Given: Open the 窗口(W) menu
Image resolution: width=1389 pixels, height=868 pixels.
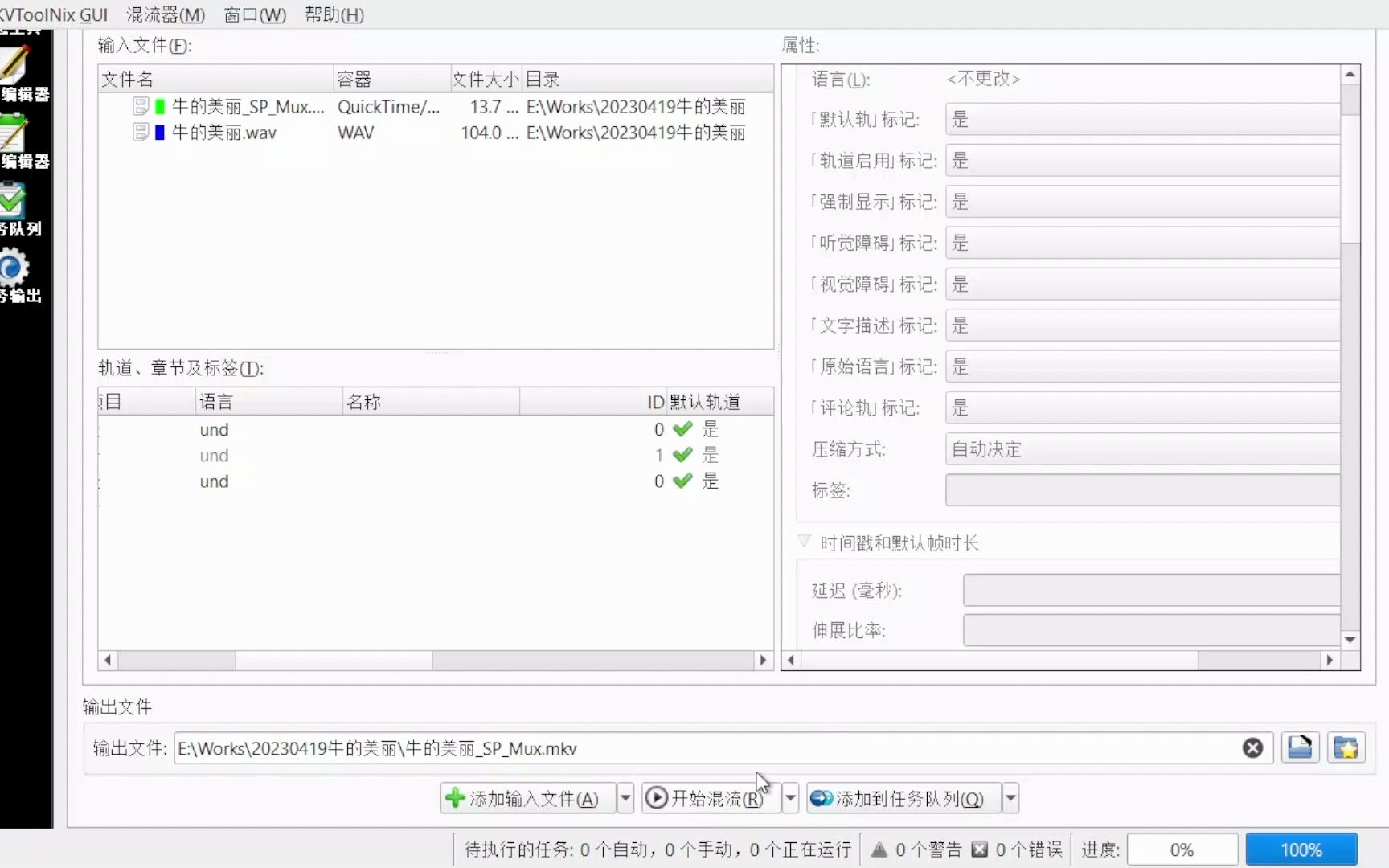Looking at the screenshot, I should click(255, 14).
